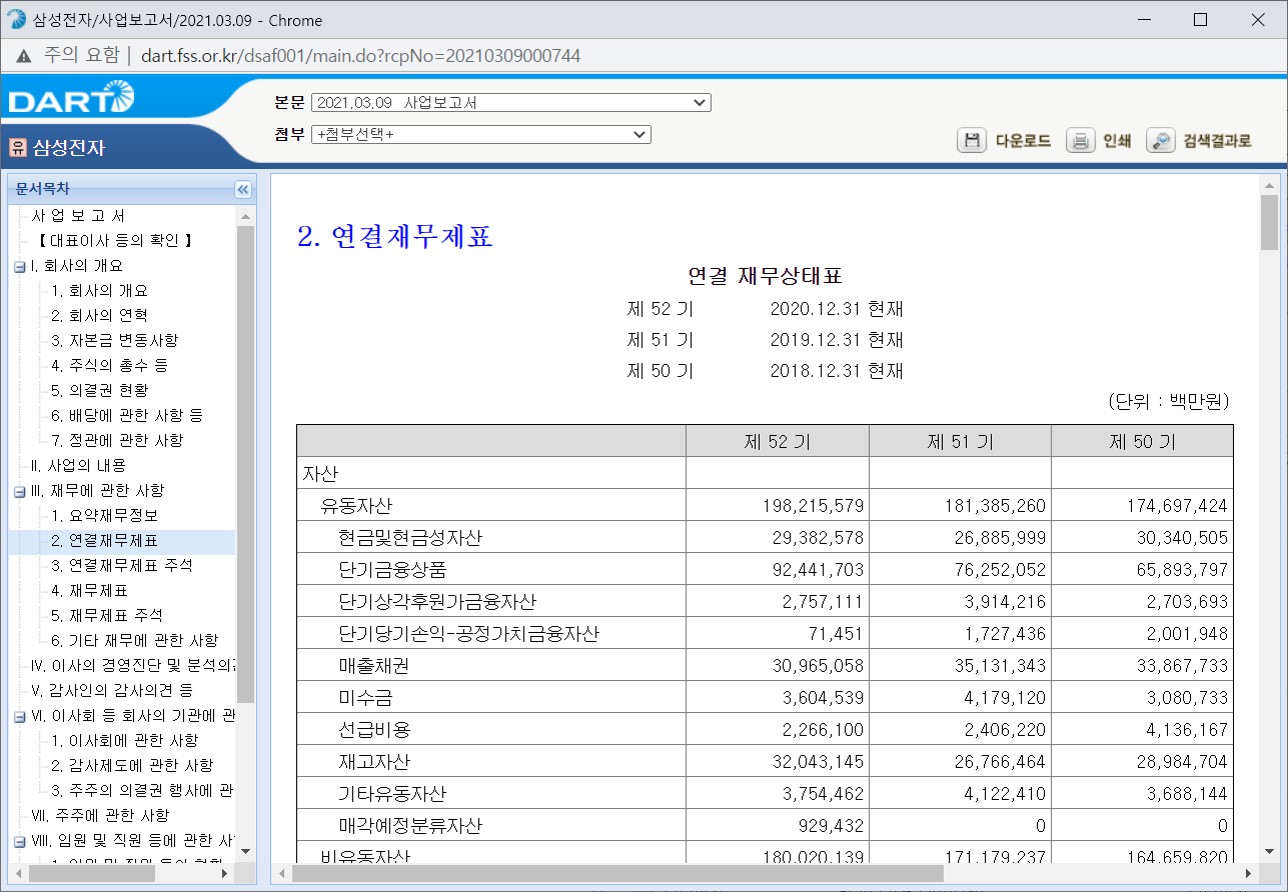Click the 삼성전자 company name in header
The height and width of the screenshot is (892, 1288).
pos(69,148)
